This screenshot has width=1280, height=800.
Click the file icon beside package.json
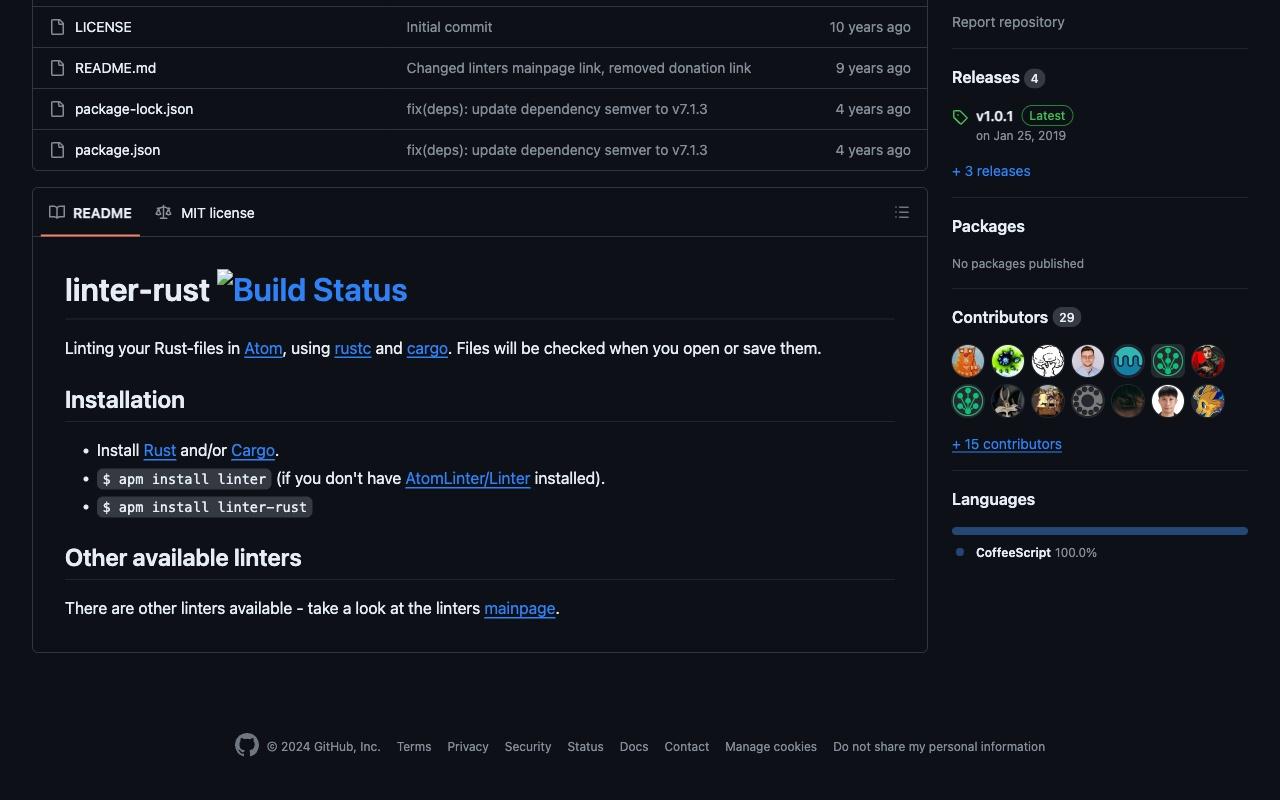57,150
